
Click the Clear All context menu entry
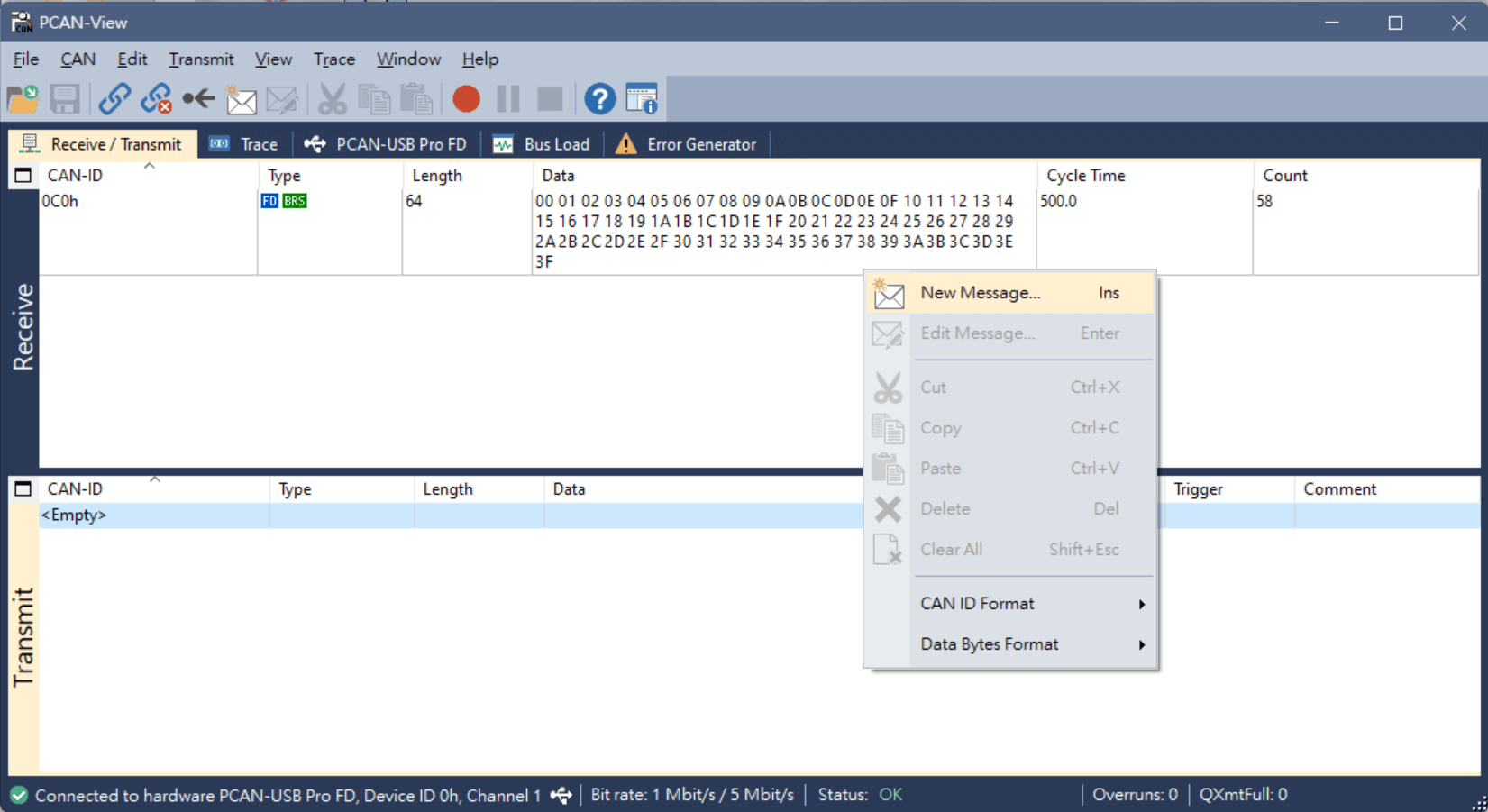pos(1009,550)
